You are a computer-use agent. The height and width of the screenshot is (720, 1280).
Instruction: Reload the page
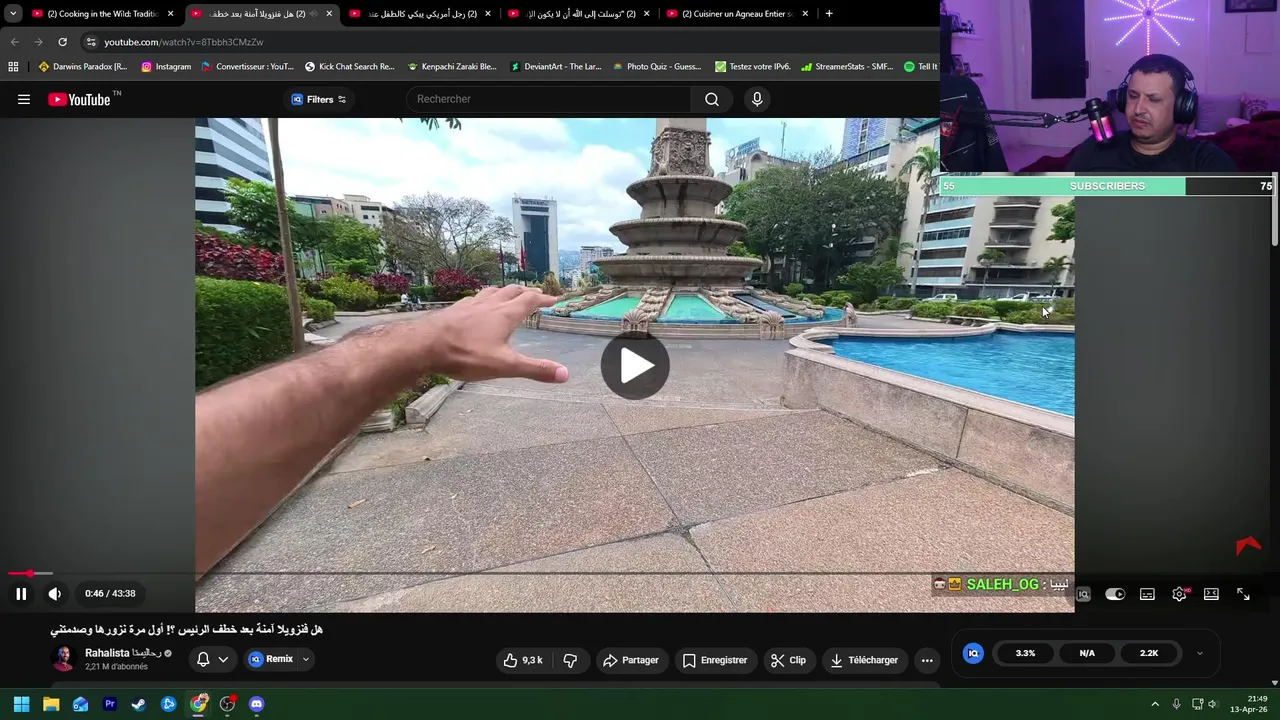pos(62,42)
